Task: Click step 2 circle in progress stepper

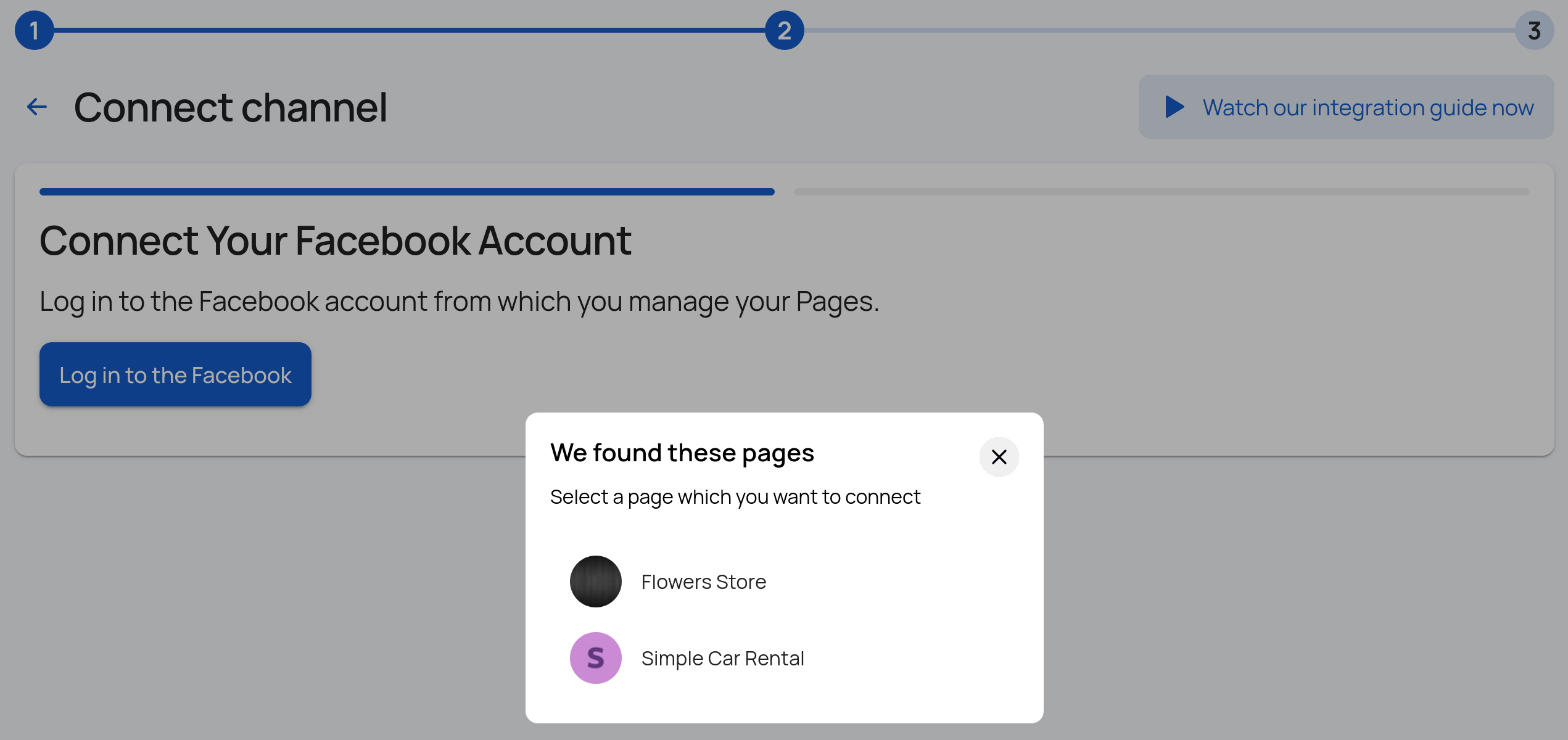Action: [784, 30]
